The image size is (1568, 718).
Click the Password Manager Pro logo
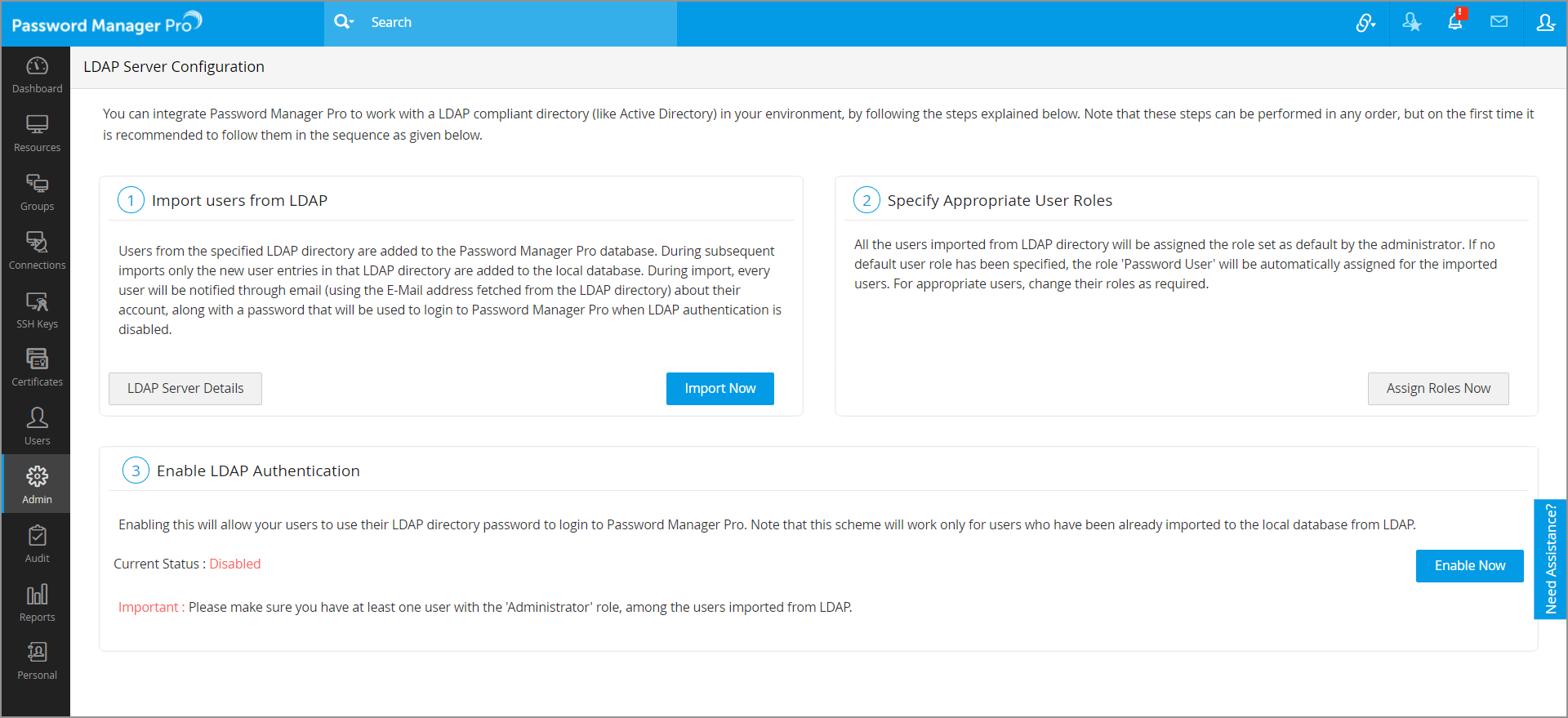click(x=107, y=23)
